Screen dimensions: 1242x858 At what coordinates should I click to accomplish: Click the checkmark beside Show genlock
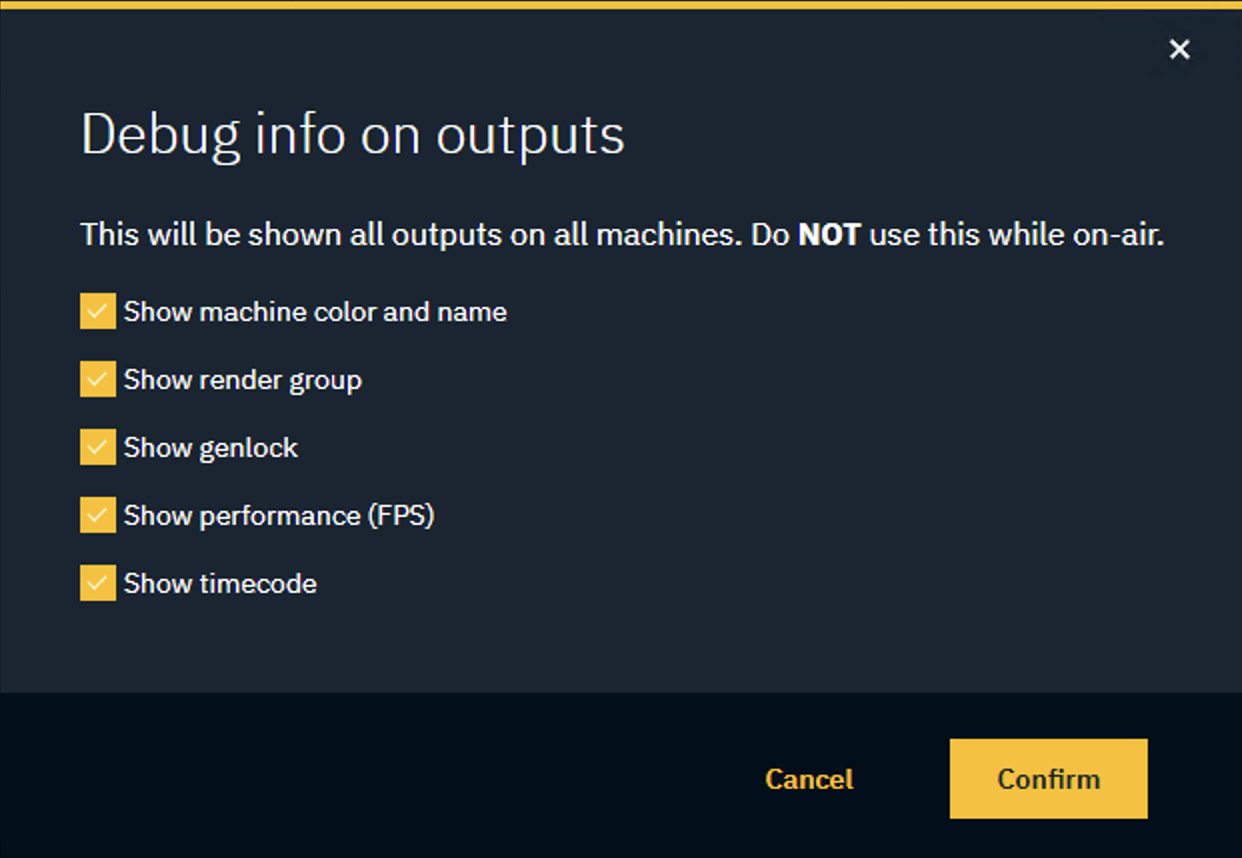(x=96, y=447)
